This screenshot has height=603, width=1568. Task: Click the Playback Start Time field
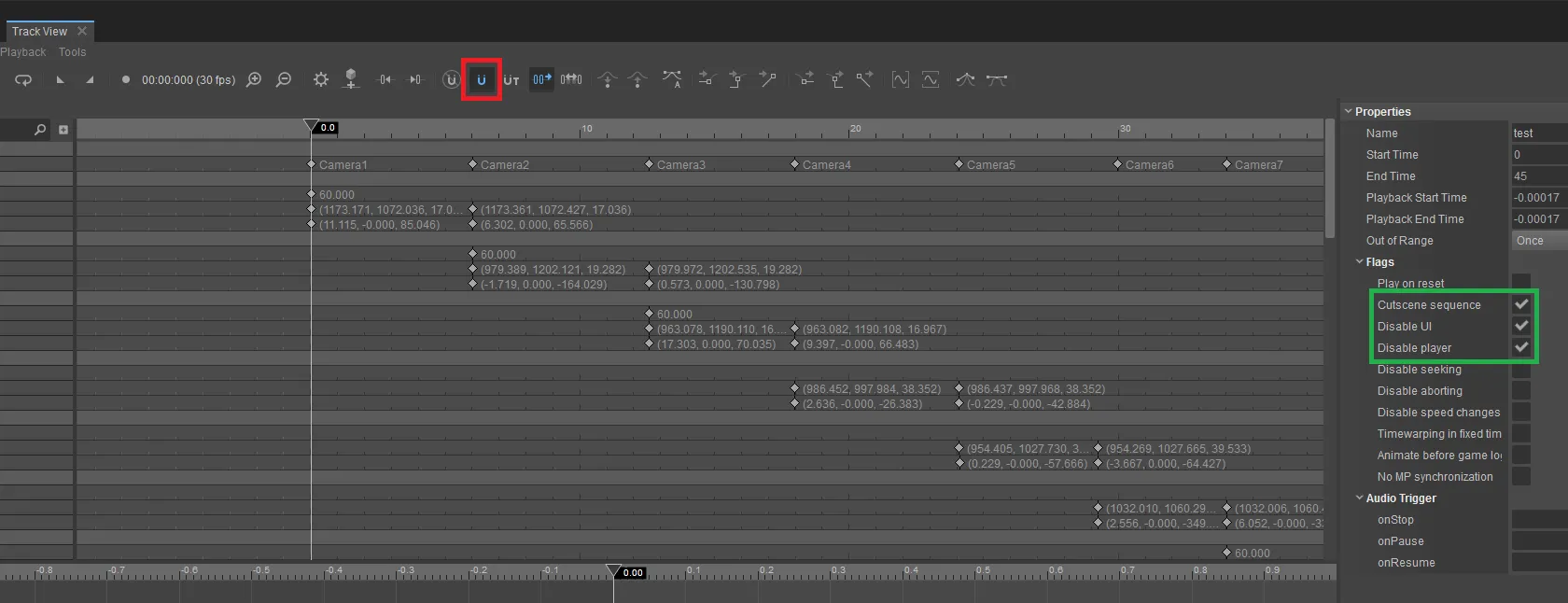coord(1539,197)
